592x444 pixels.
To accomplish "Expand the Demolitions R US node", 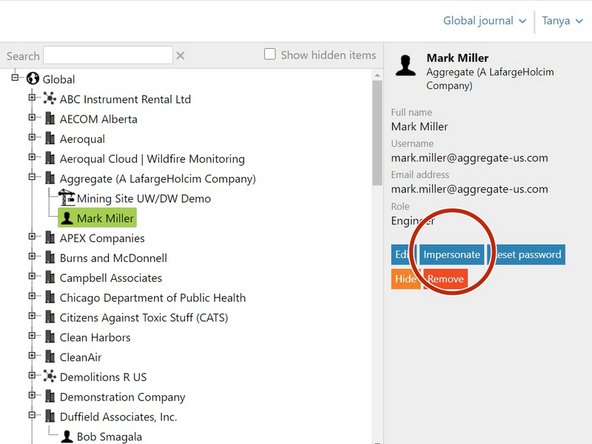I will (32, 375).
